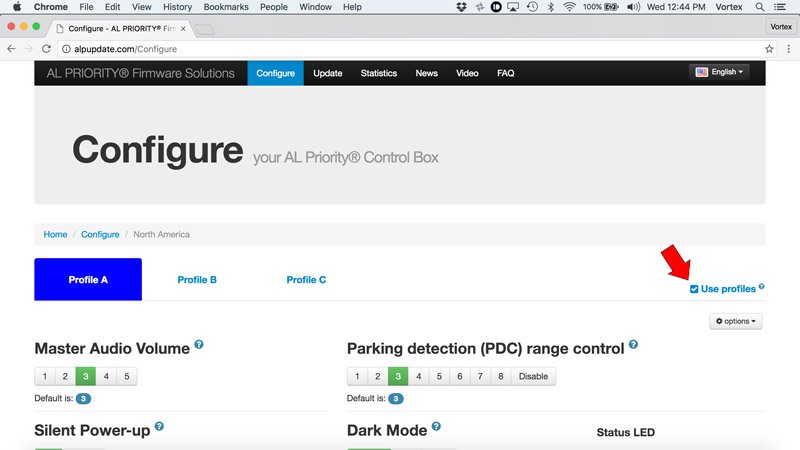Click the volume icon in menu bar

tap(633, 7)
